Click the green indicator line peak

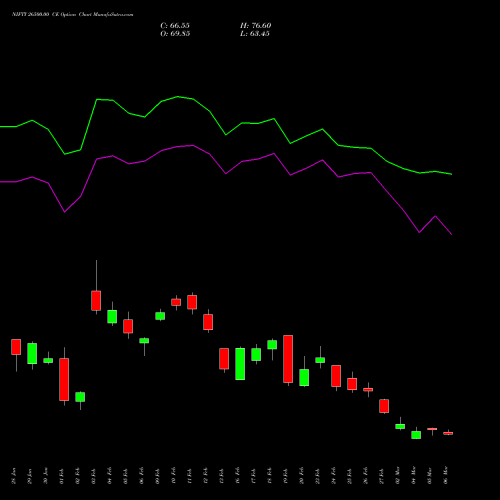(177, 97)
